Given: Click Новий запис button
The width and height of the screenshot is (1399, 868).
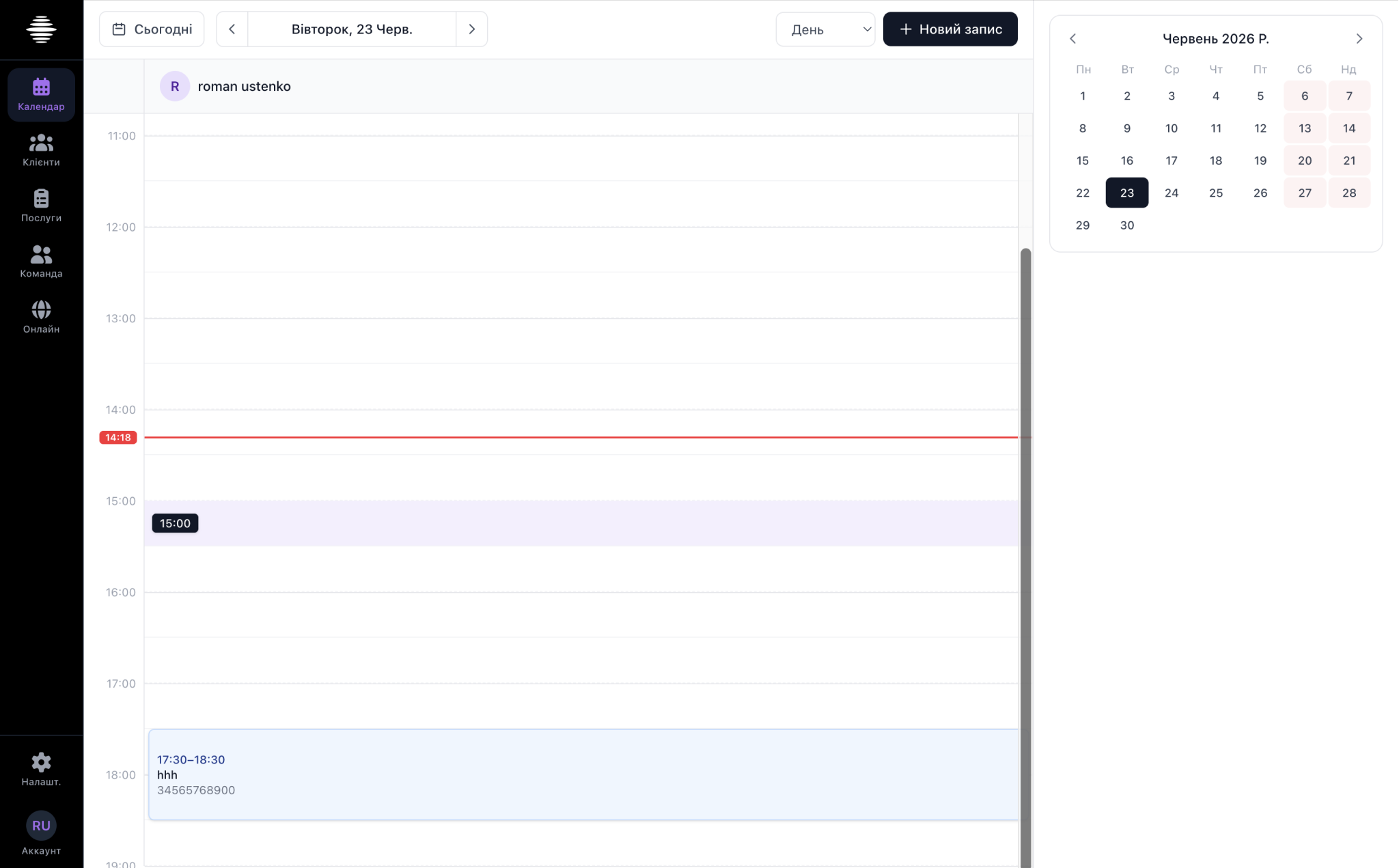Looking at the screenshot, I should click(x=950, y=29).
